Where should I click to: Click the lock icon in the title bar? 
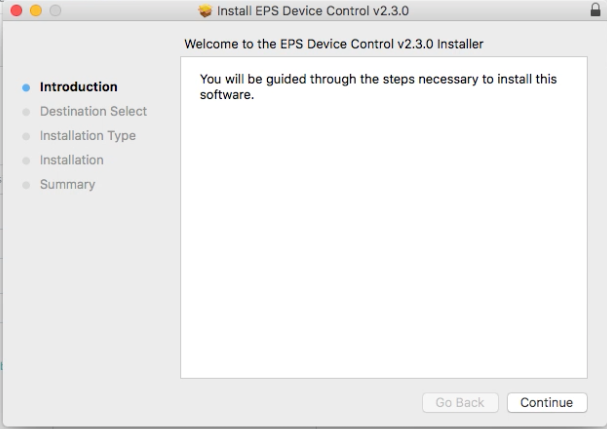click(597, 10)
